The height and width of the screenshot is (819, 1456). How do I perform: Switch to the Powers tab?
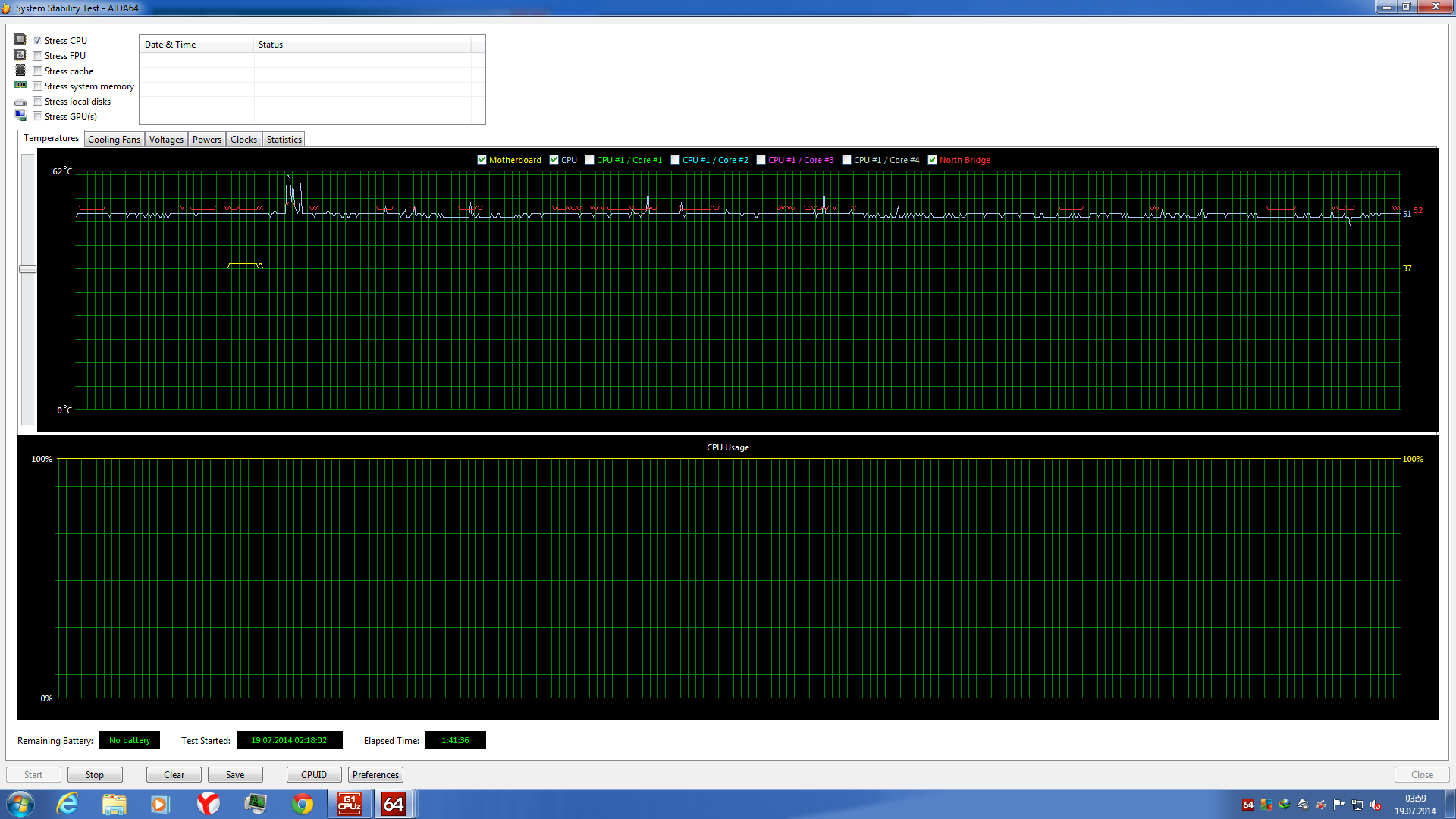pos(207,140)
